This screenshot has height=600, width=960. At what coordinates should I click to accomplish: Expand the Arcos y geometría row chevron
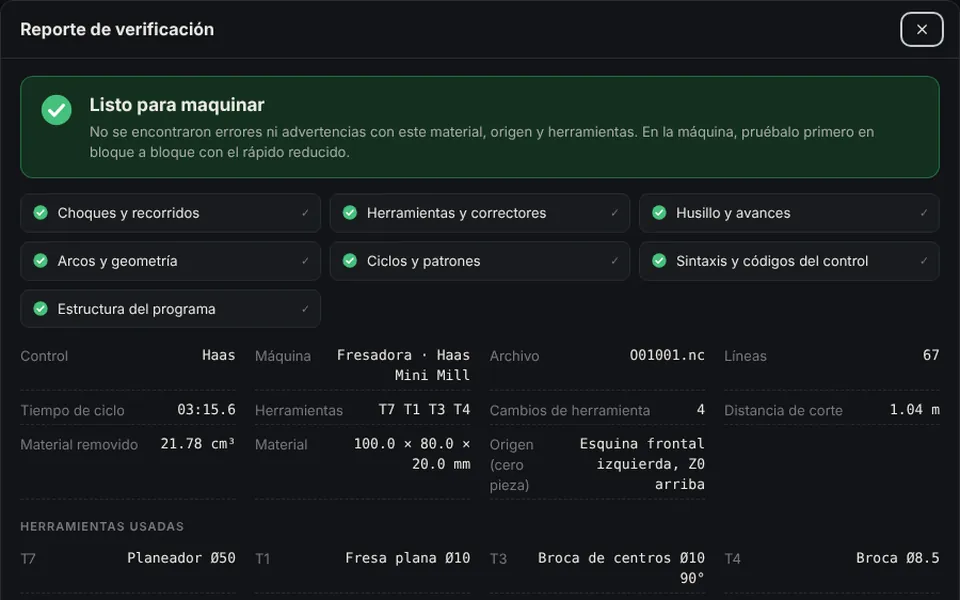pos(305,261)
